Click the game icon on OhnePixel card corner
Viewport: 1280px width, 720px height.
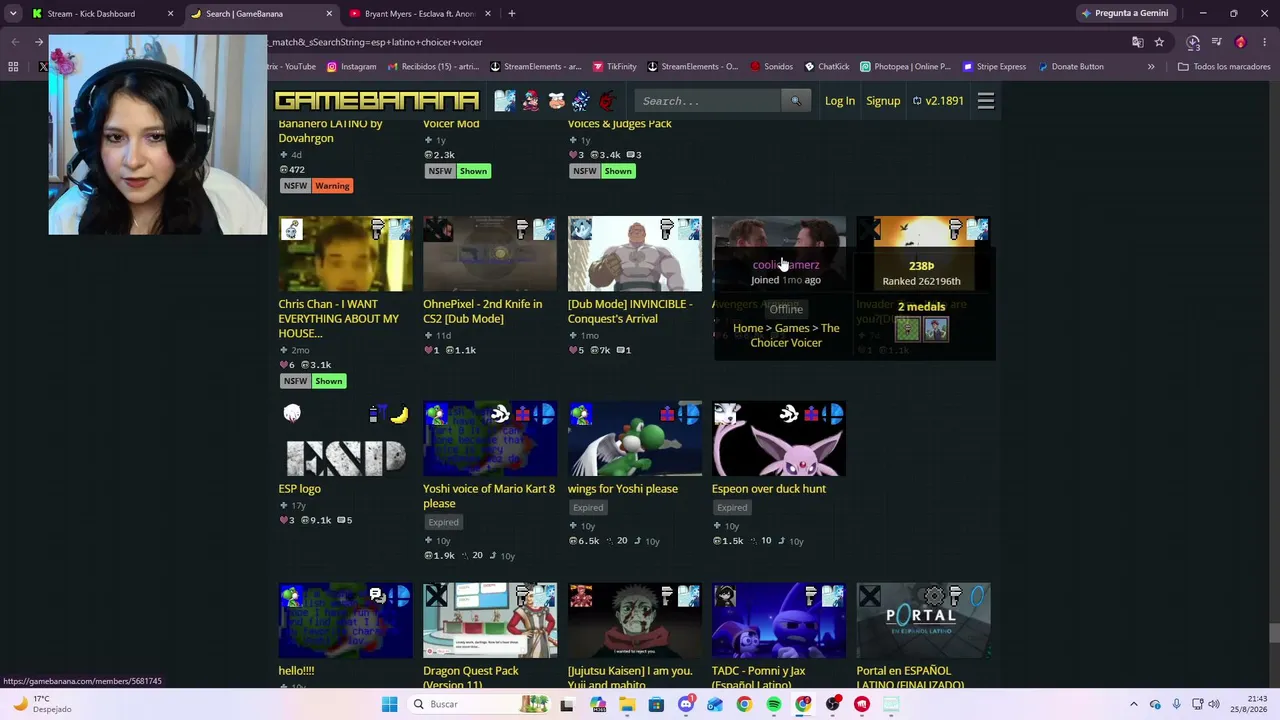[544, 230]
